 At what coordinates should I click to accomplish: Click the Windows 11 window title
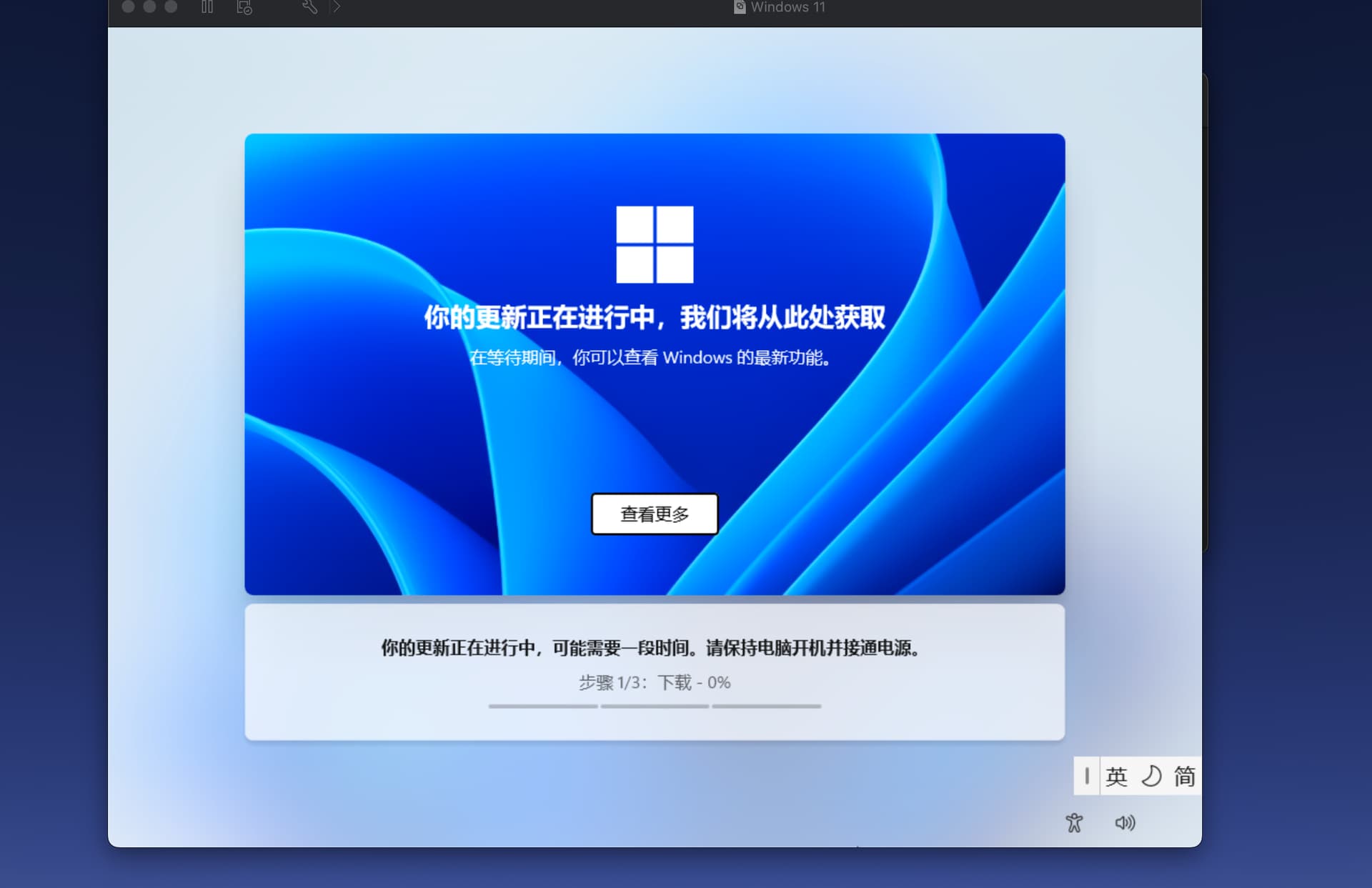[788, 7]
